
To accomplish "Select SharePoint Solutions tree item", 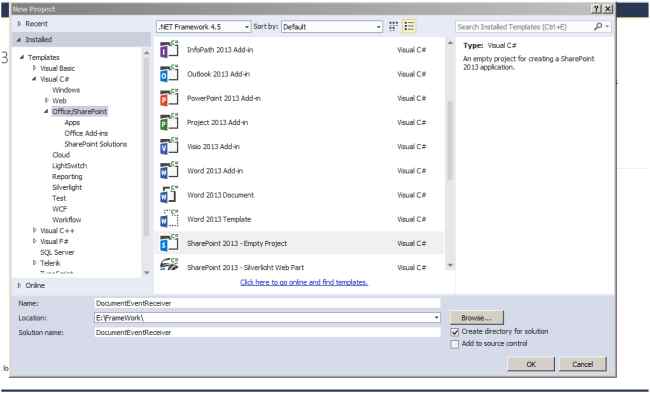I will pos(96,144).
